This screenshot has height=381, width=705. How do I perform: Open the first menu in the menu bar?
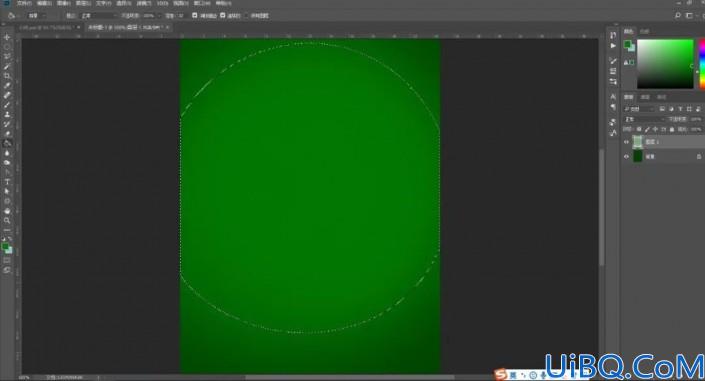coord(24,3)
